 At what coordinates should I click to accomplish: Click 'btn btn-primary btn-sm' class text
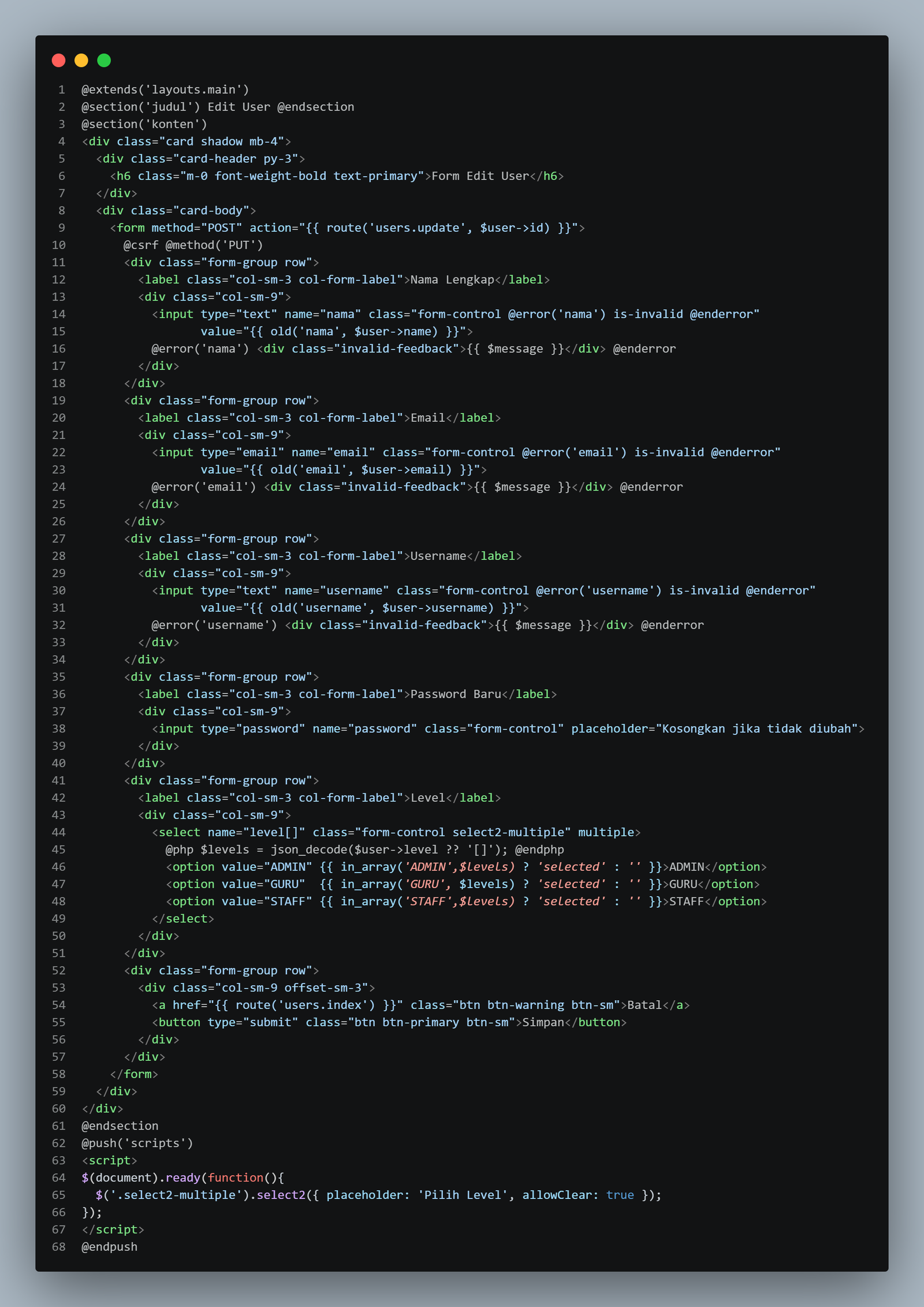tap(431, 1022)
